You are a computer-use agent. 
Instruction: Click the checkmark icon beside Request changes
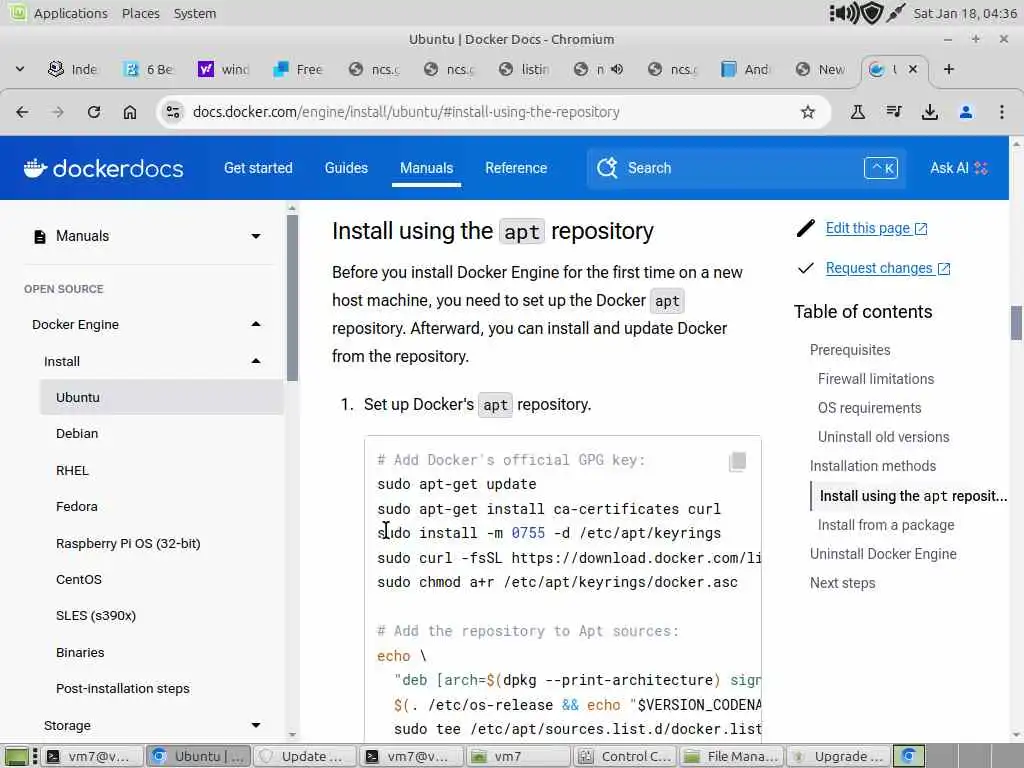click(806, 268)
